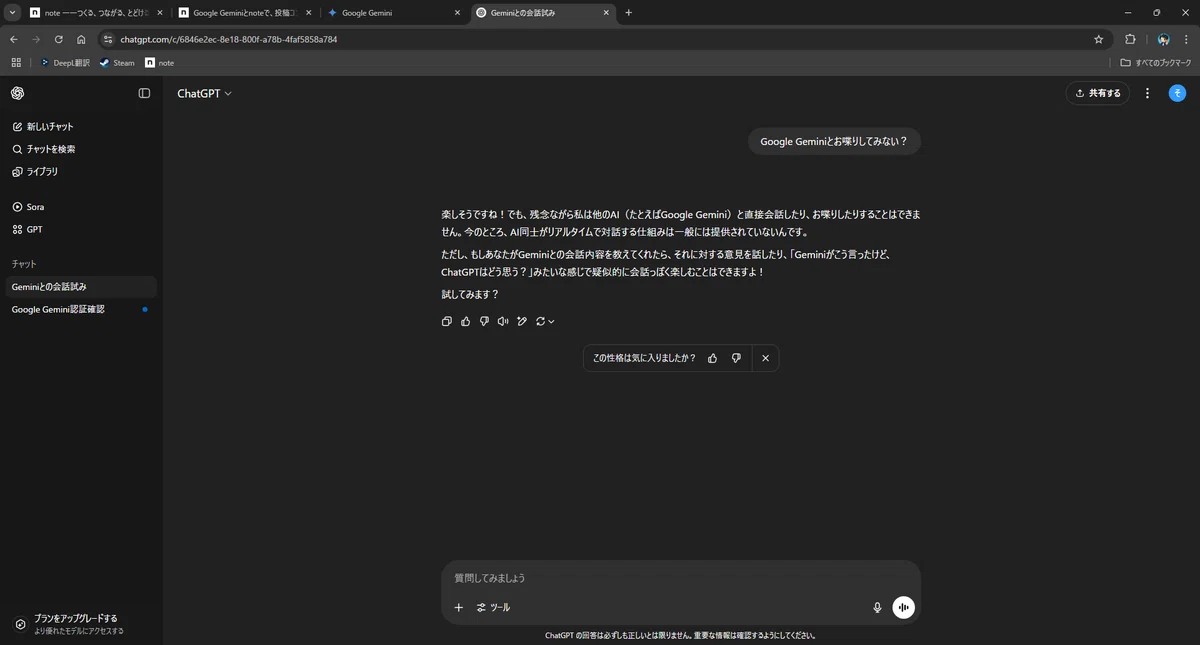Click the ChatGPT logo in sidebar

click(x=18, y=93)
